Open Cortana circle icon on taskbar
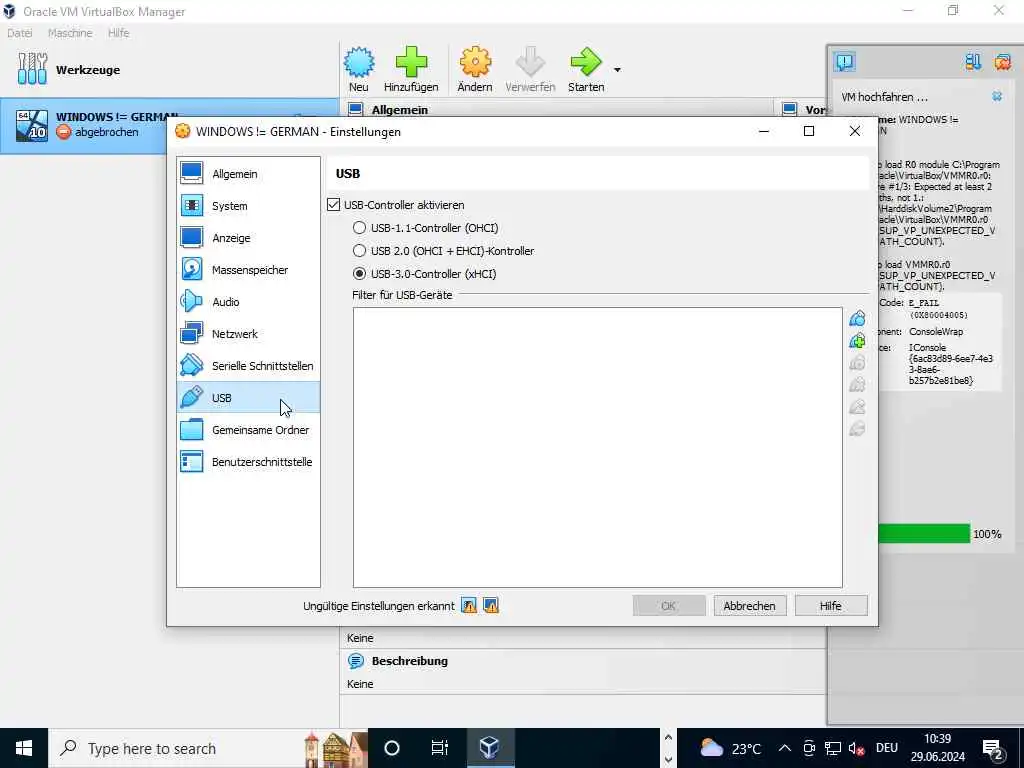Screen dimensions: 1024x768 coord(392,748)
